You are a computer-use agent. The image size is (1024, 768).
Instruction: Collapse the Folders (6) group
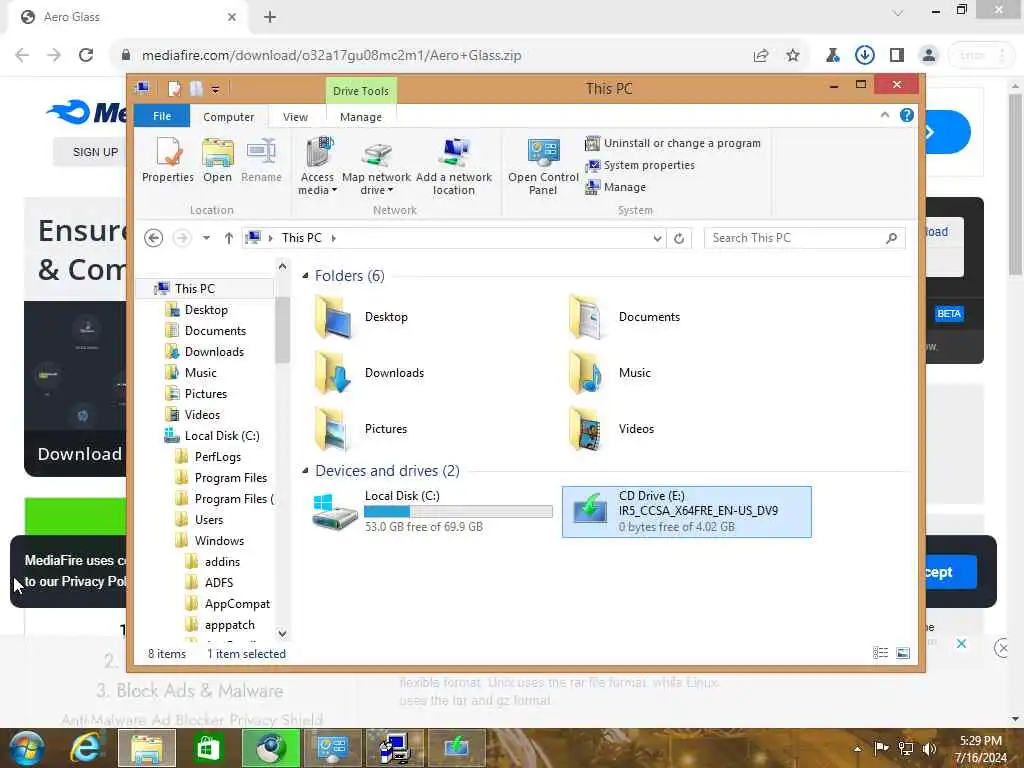[x=305, y=276]
